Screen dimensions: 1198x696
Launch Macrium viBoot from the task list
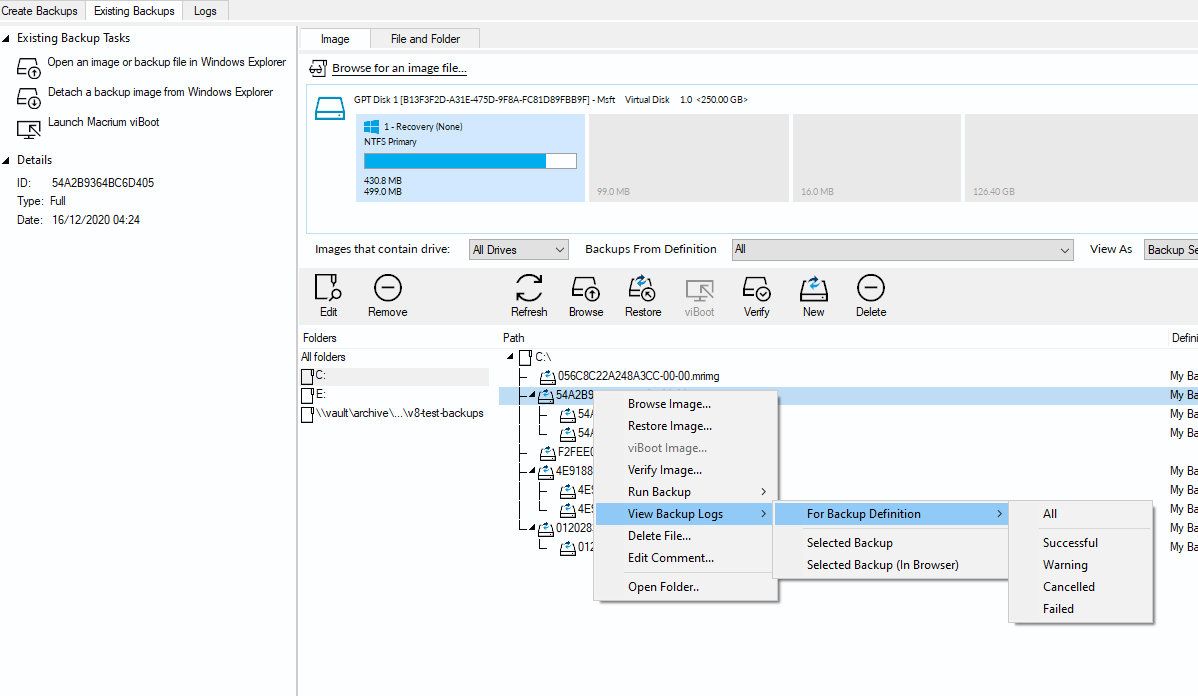click(x=104, y=122)
